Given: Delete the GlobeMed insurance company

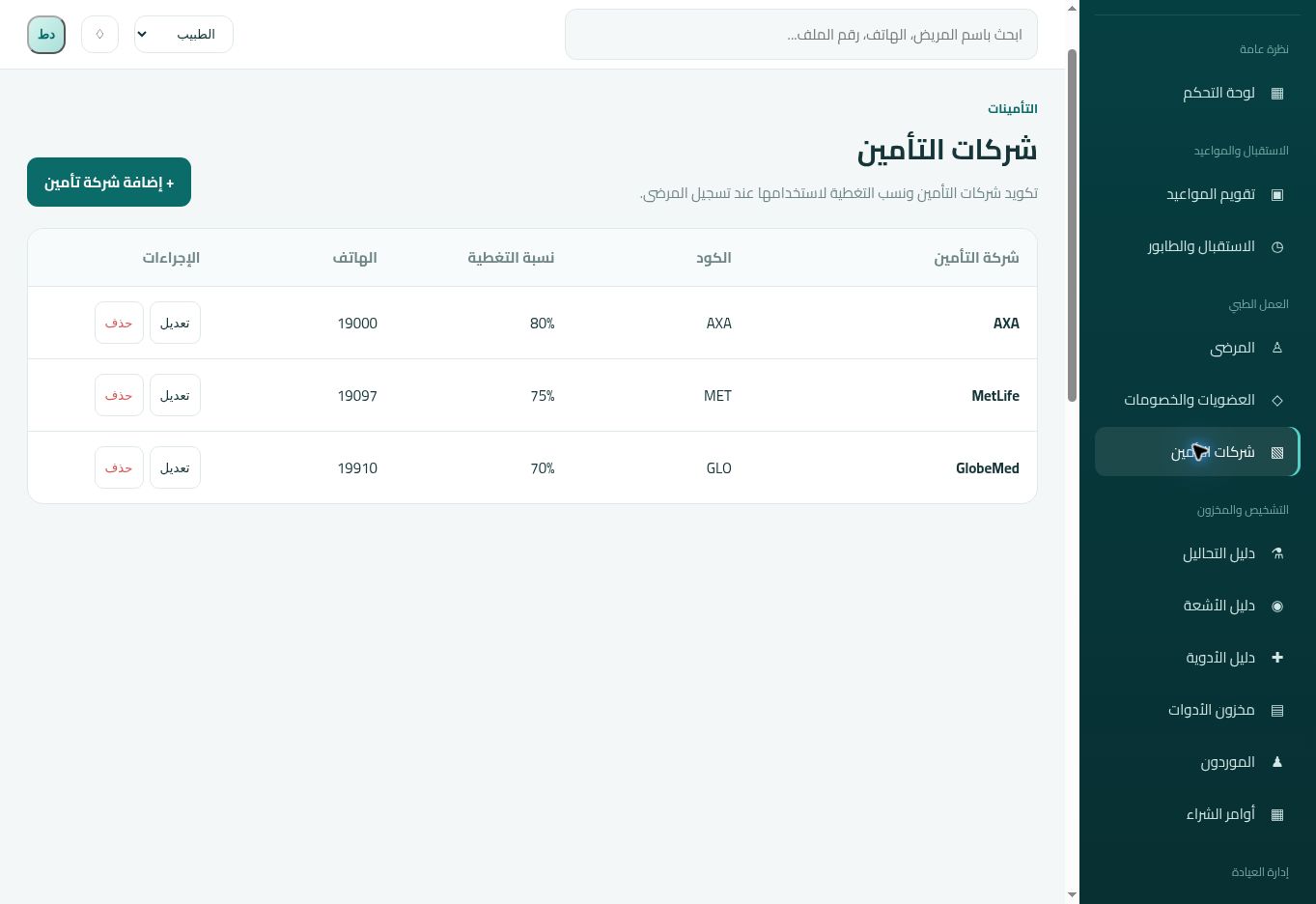Looking at the screenshot, I should pos(119,467).
